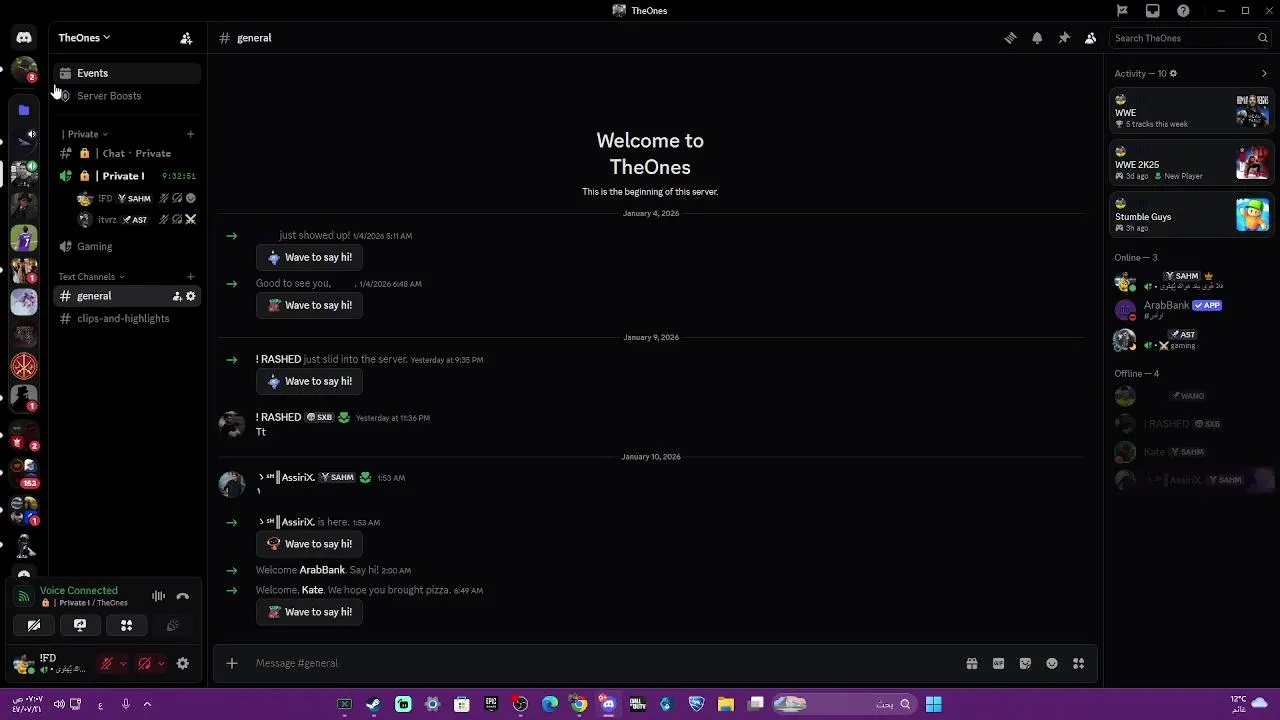This screenshot has height=720, width=1280.
Task: Open channel Threads icon
Action: 1010,38
